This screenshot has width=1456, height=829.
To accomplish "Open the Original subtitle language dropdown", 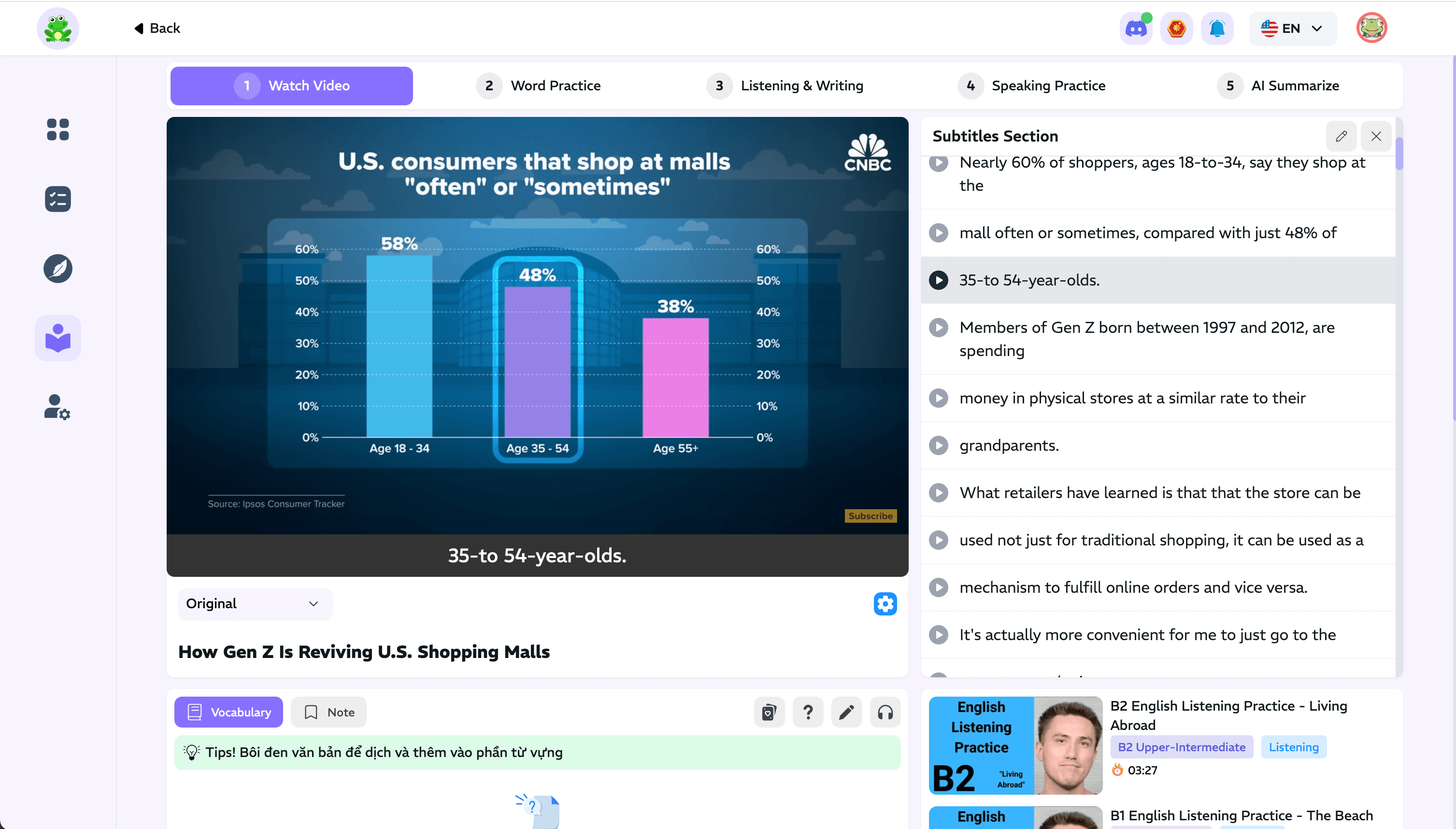I will point(255,603).
